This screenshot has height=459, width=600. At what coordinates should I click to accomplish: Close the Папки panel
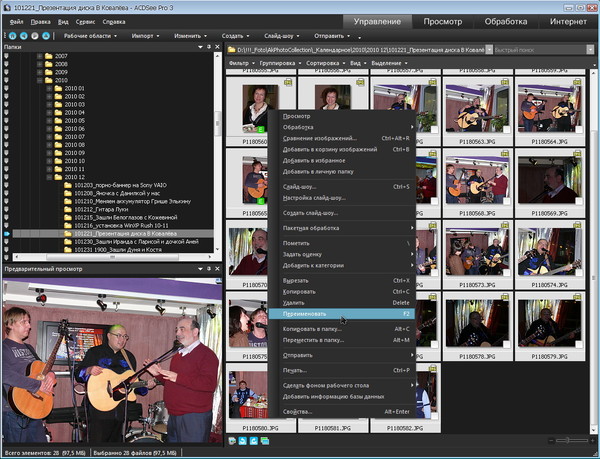[x=217, y=47]
